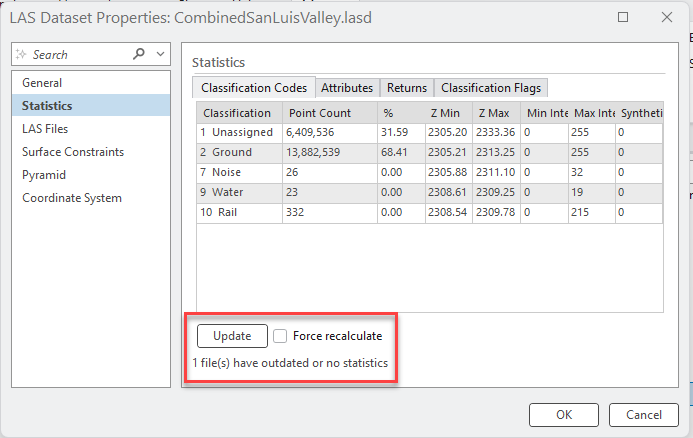
Task: Sort by the Point Count column header
Action: (x=319, y=113)
